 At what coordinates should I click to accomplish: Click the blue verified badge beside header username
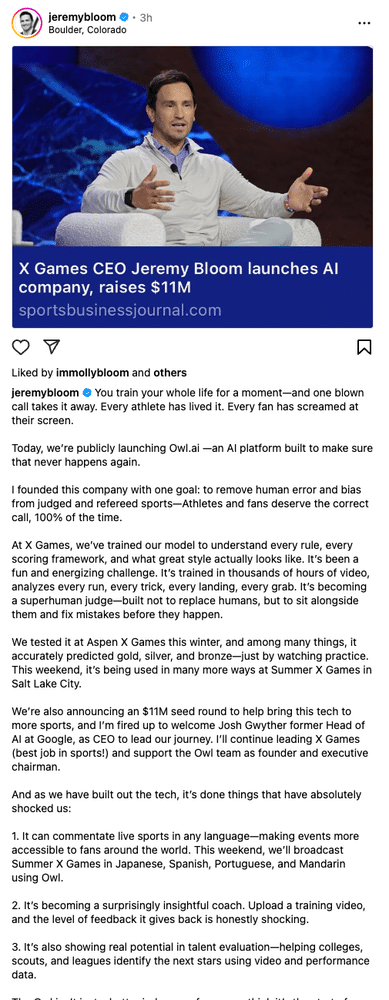[x=124, y=18]
